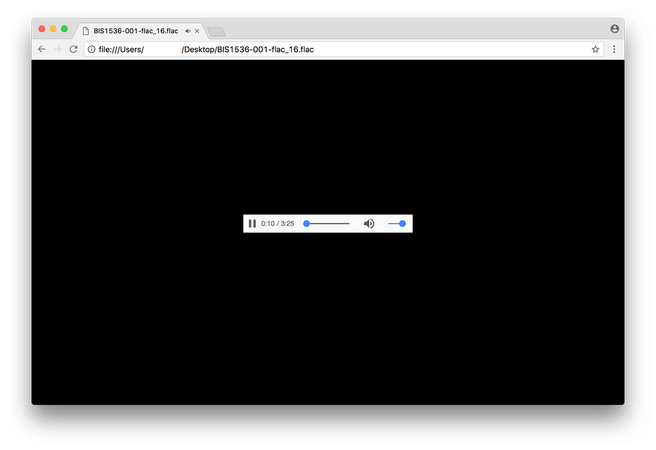The height and width of the screenshot is (450, 656).
Task: Open a new tab
Action: (x=216, y=32)
